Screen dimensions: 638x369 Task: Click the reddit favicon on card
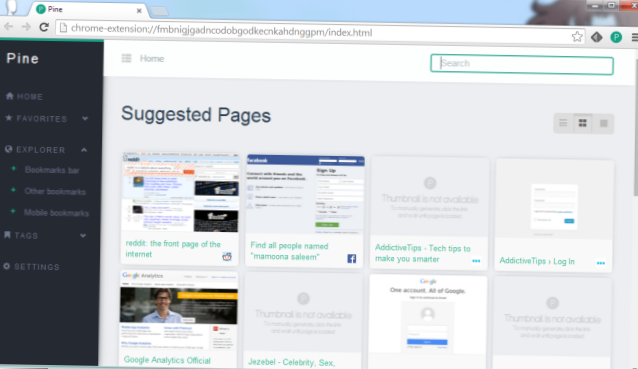227,256
